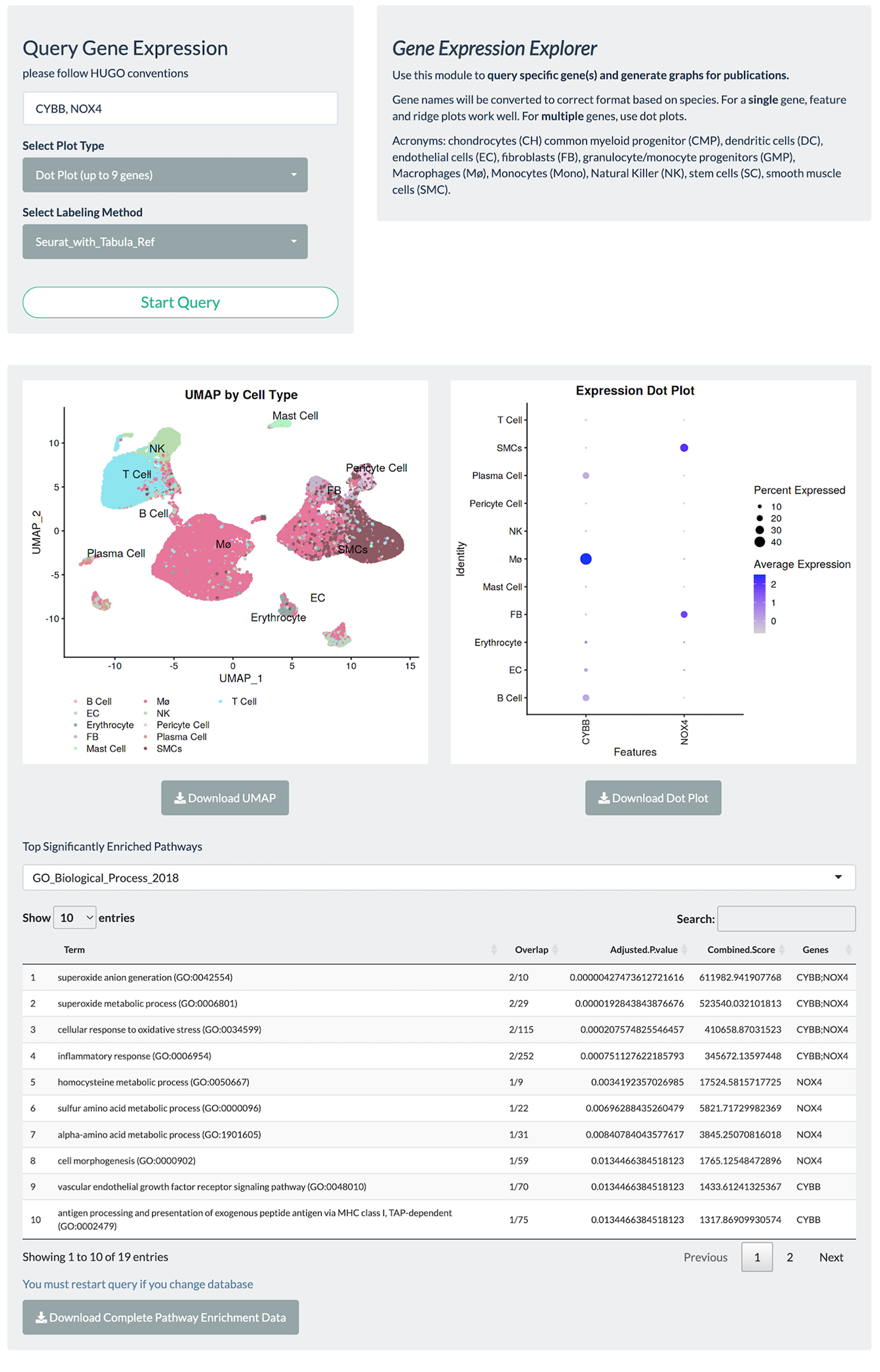This screenshot has height=1372, width=880.
Task: Click Next in table pagination
Action: coord(831,1256)
